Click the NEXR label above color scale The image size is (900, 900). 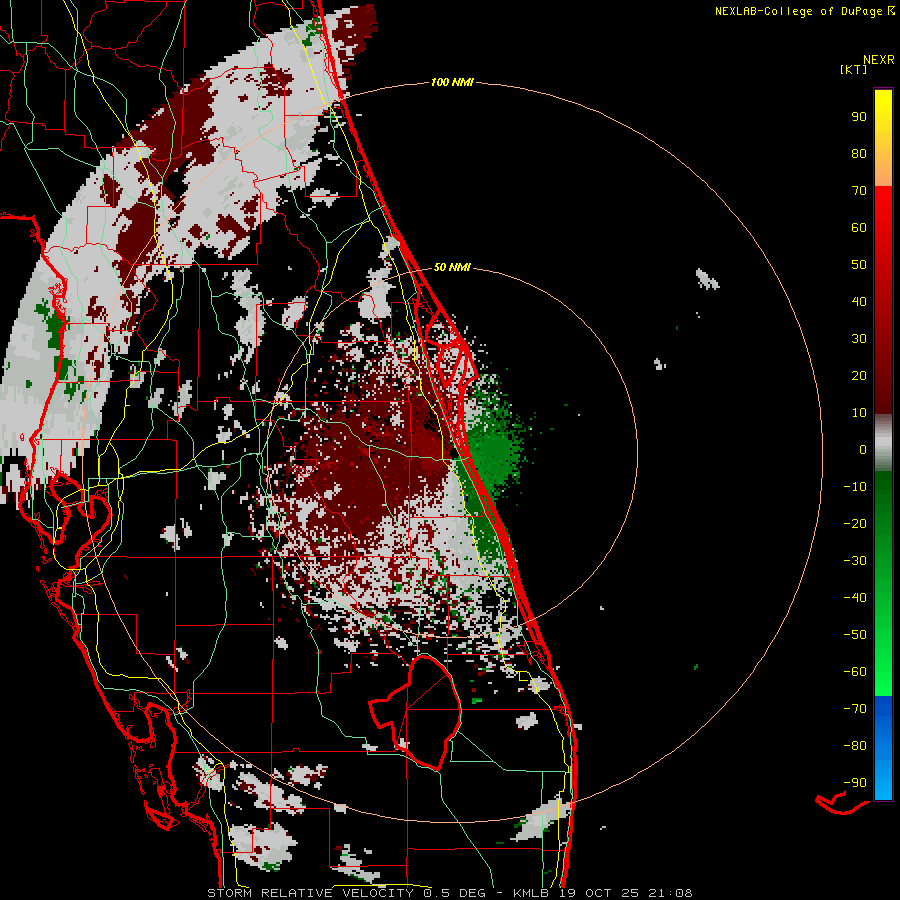coord(879,60)
